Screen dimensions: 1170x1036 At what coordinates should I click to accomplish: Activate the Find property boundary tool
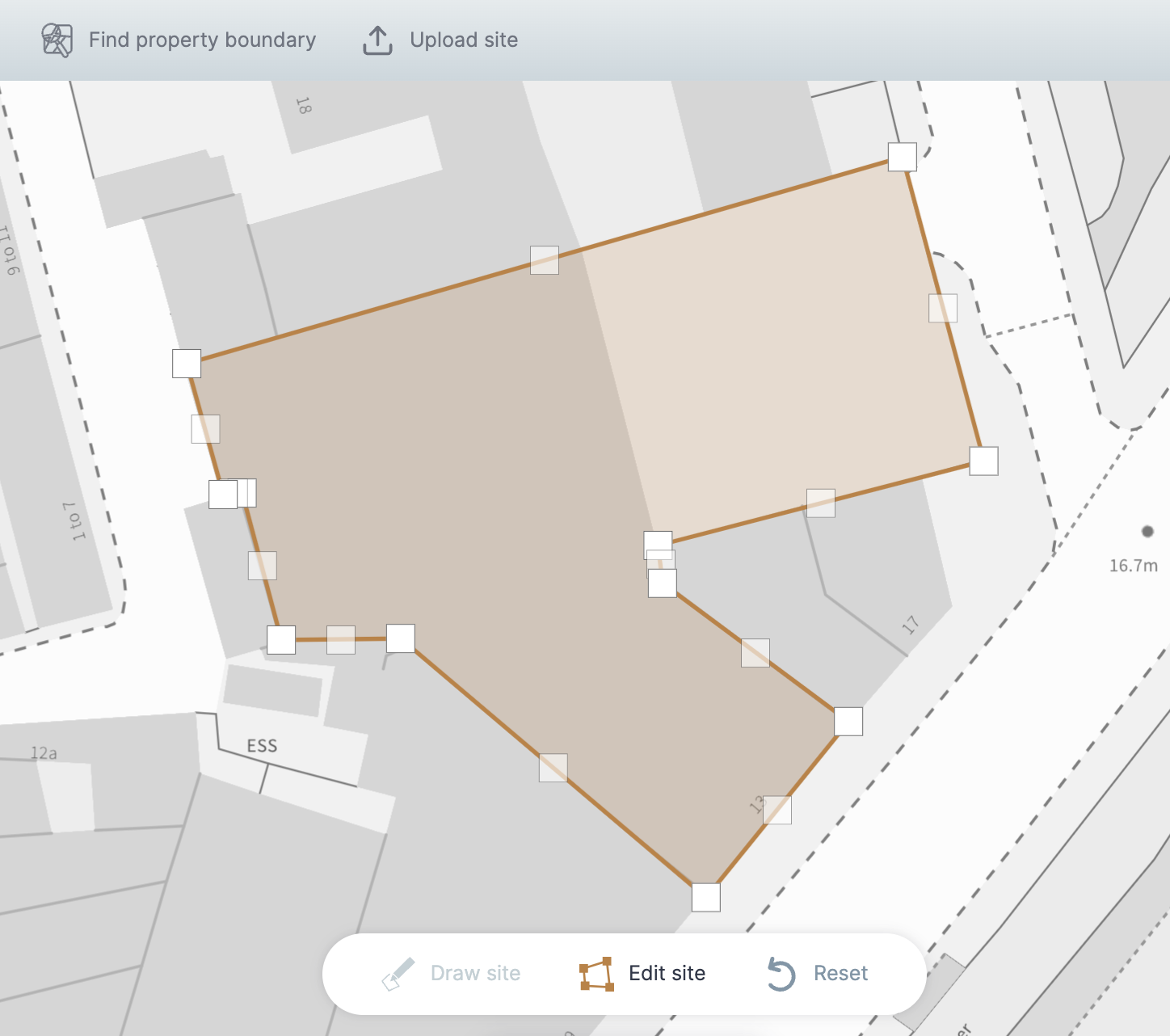click(x=202, y=40)
